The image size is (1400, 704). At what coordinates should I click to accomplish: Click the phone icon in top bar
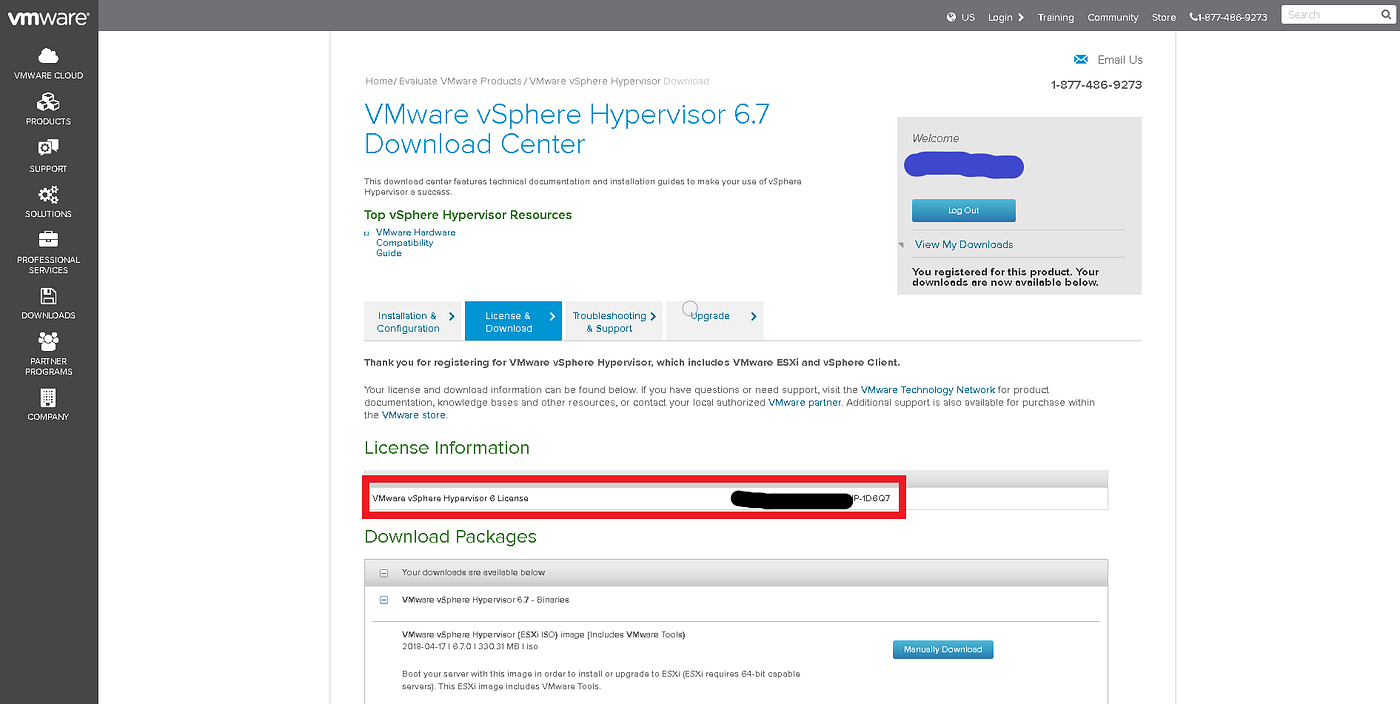tap(1195, 17)
